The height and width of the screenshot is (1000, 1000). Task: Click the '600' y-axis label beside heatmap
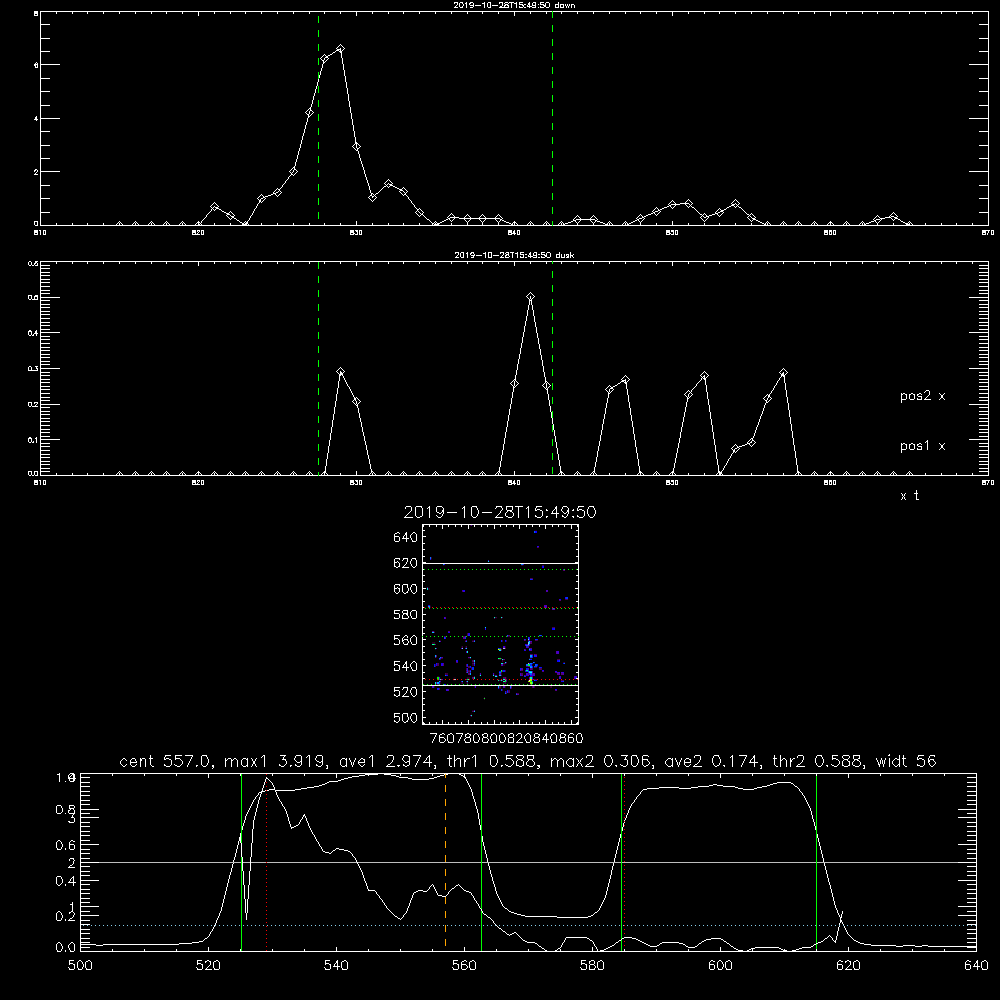click(x=406, y=589)
